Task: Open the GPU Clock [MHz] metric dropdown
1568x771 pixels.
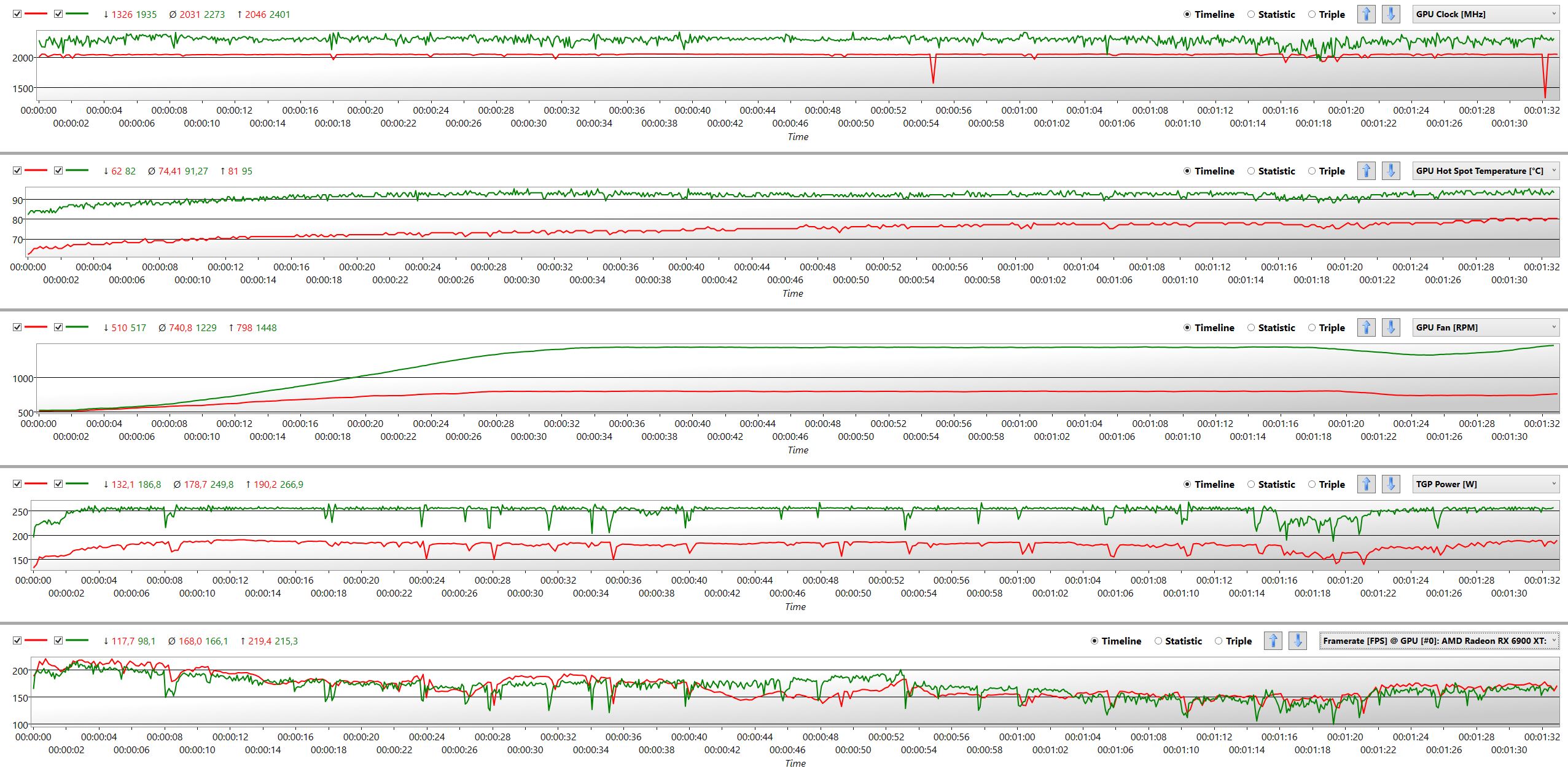Action: [x=1486, y=14]
